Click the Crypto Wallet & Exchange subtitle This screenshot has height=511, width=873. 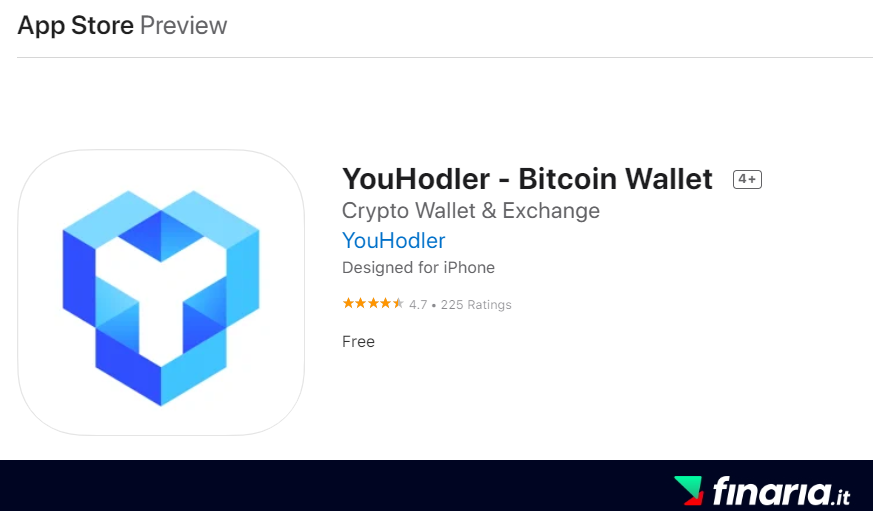[470, 210]
